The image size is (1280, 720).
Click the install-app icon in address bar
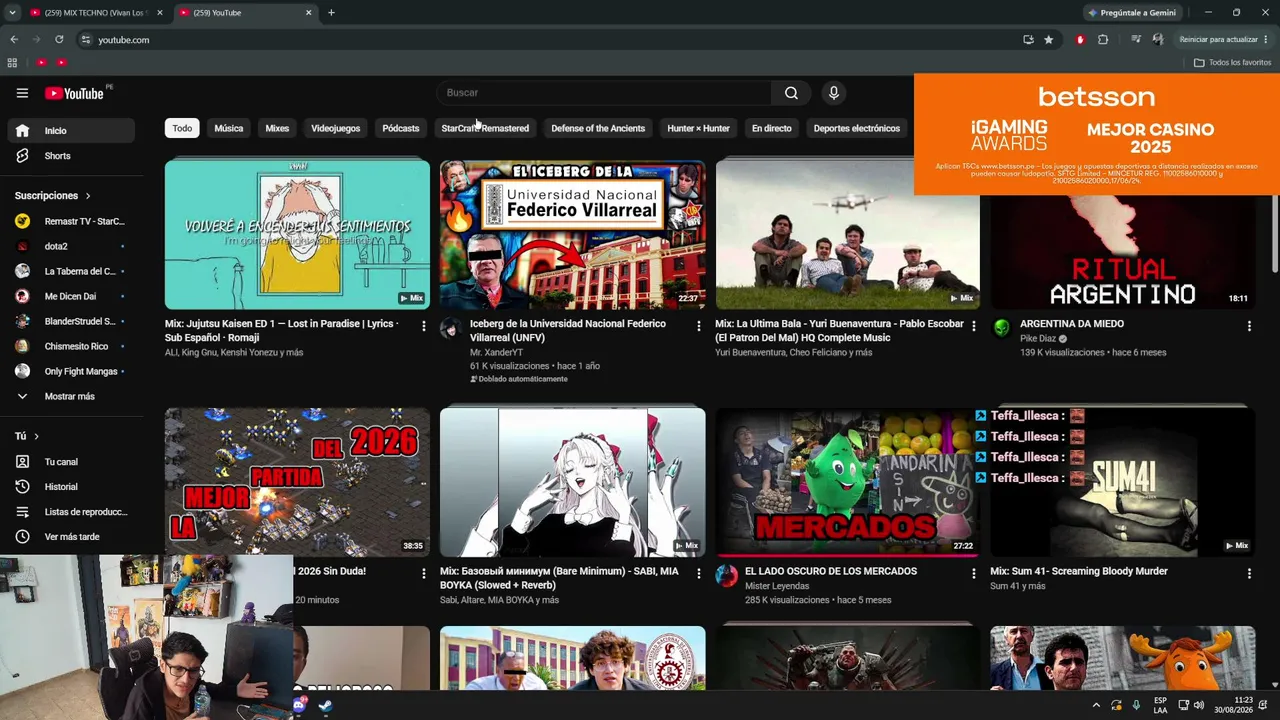point(1028,40)
